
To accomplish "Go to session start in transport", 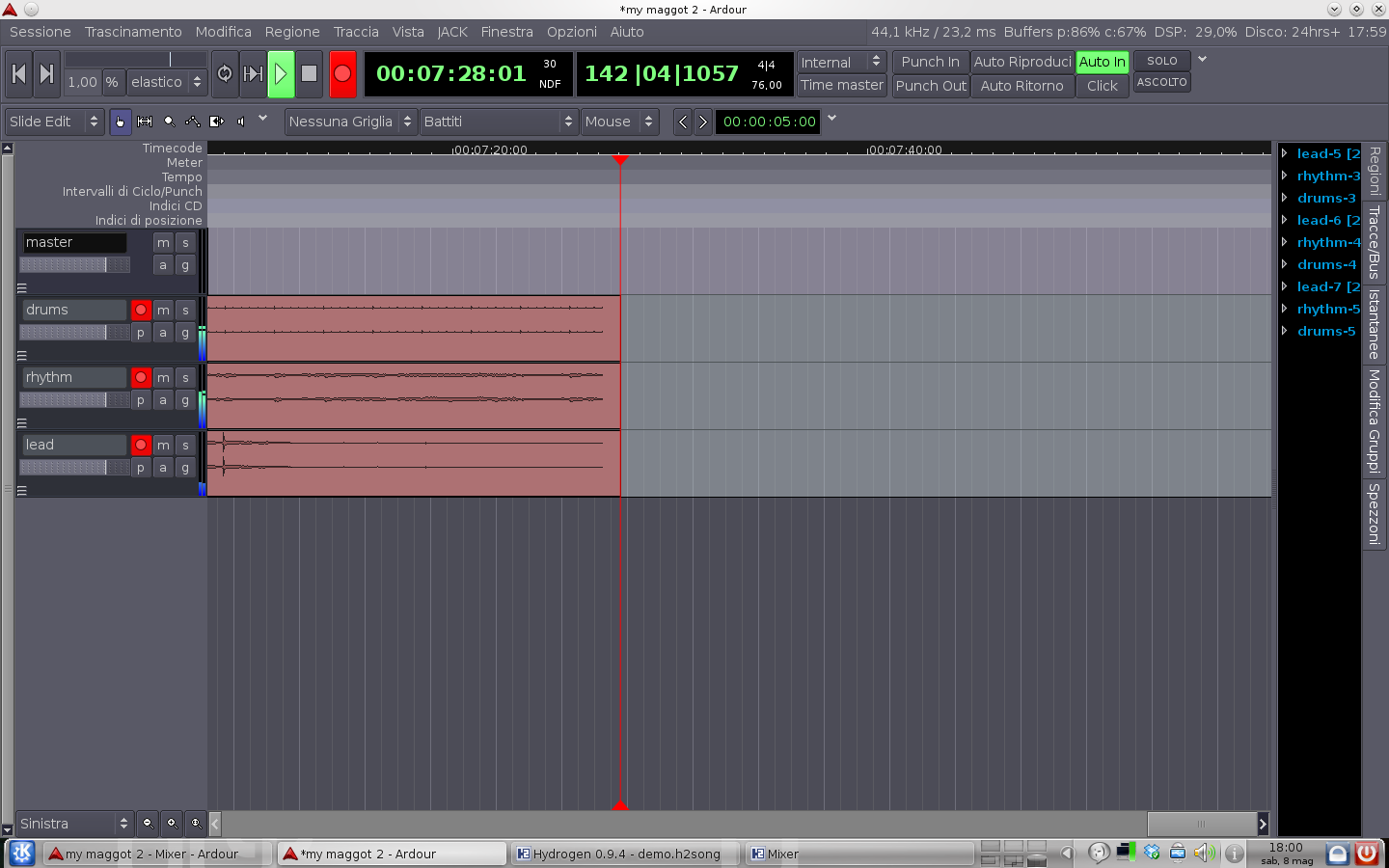I will click(18, 73).
